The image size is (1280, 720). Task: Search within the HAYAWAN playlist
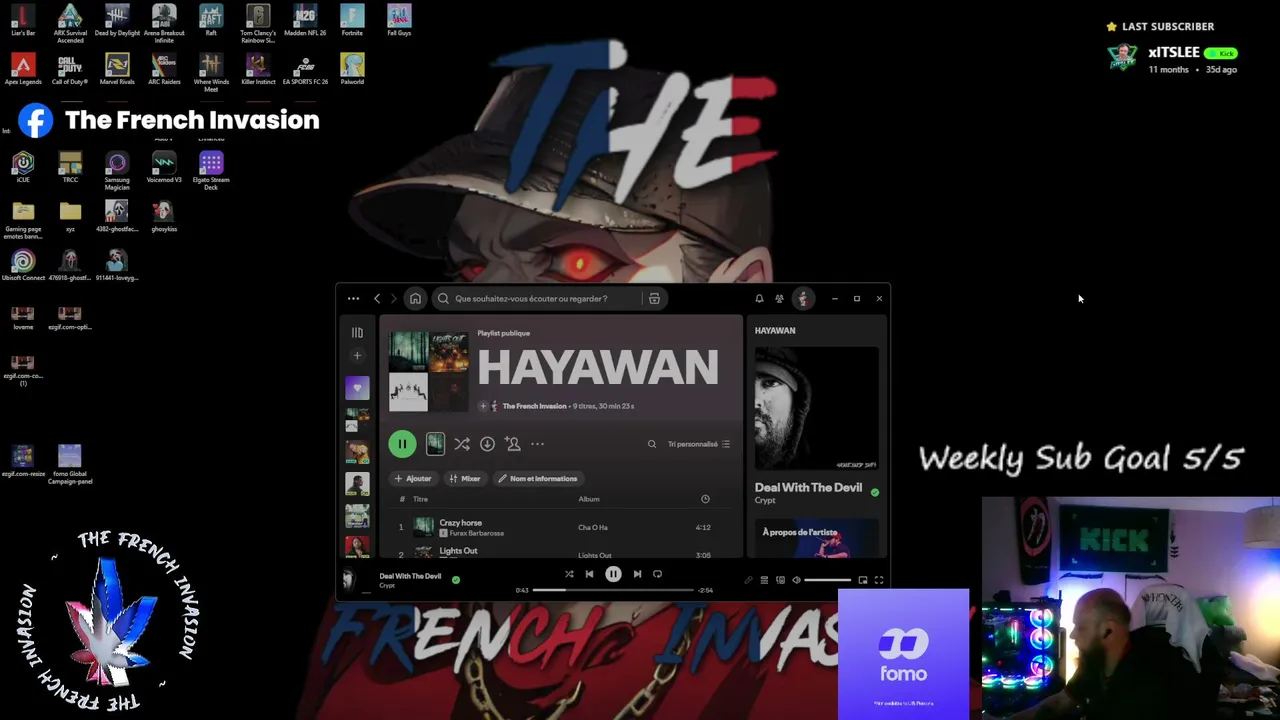coord(652,444)
